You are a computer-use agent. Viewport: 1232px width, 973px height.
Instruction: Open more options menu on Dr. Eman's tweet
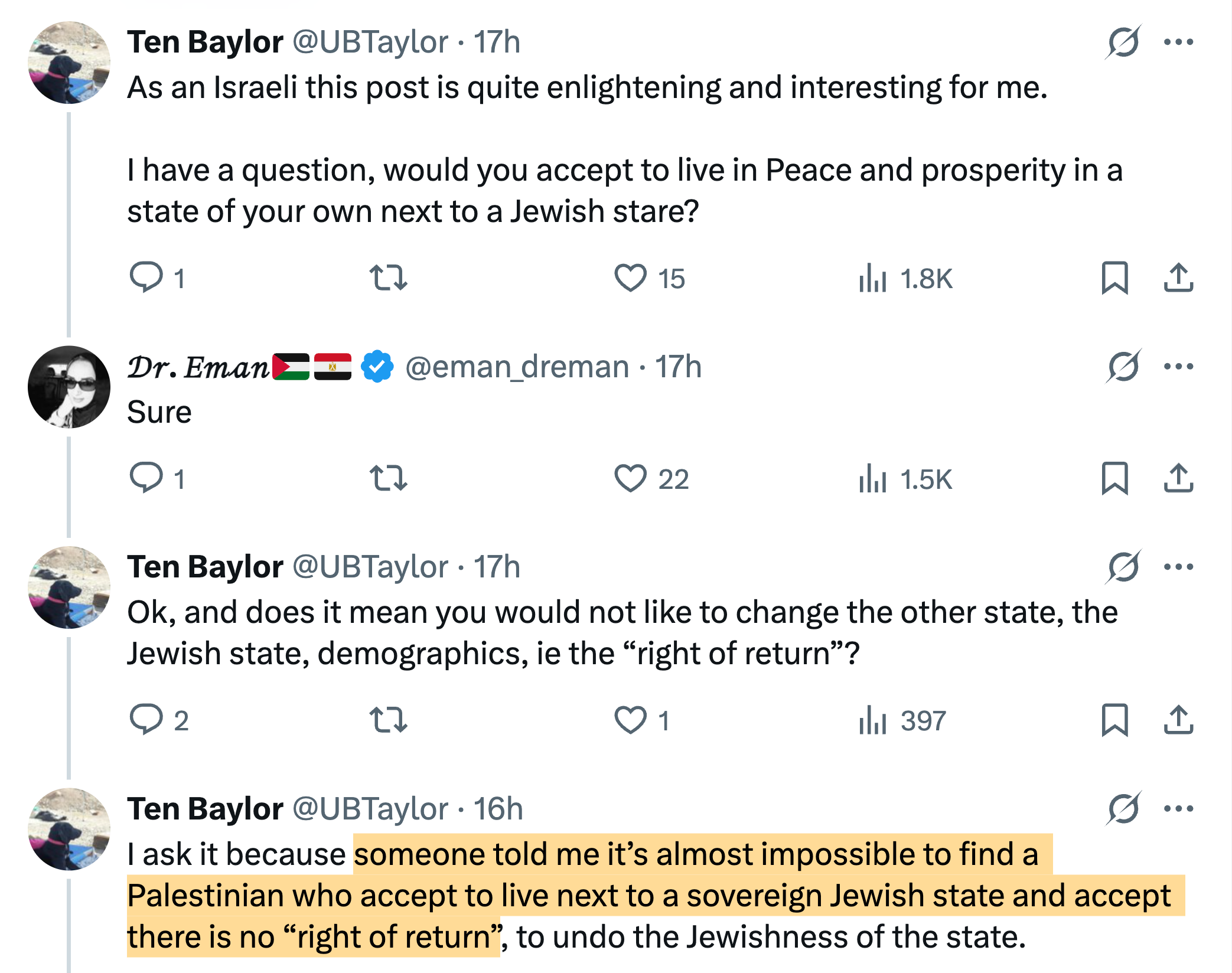tap(1178, 367)
